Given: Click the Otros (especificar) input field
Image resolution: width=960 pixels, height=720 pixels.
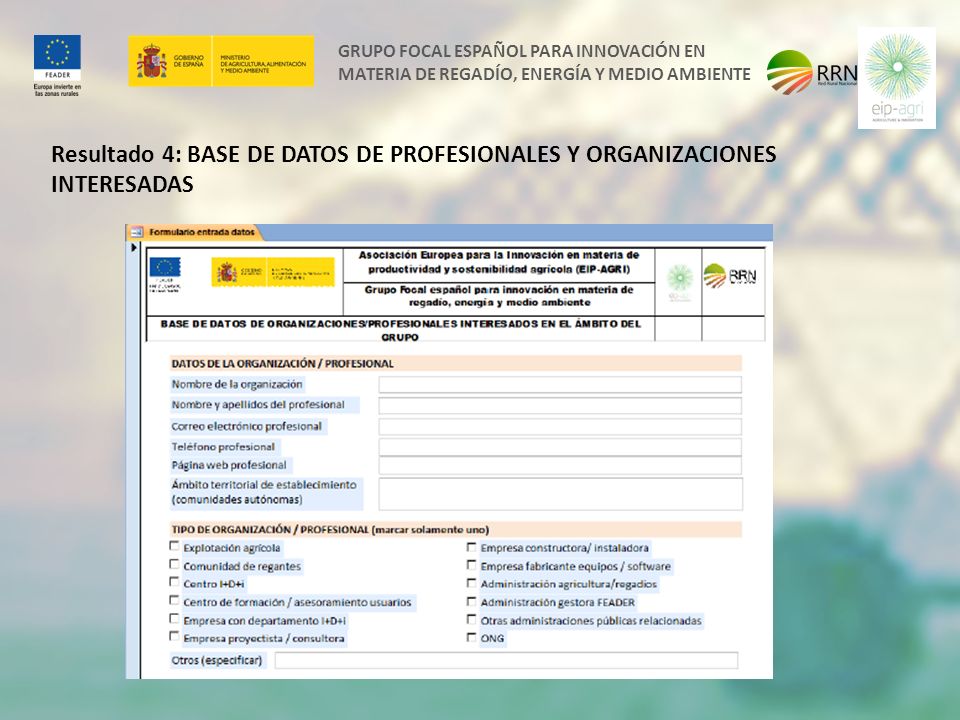Looking at the screenshot, I should tap(506, 661).
